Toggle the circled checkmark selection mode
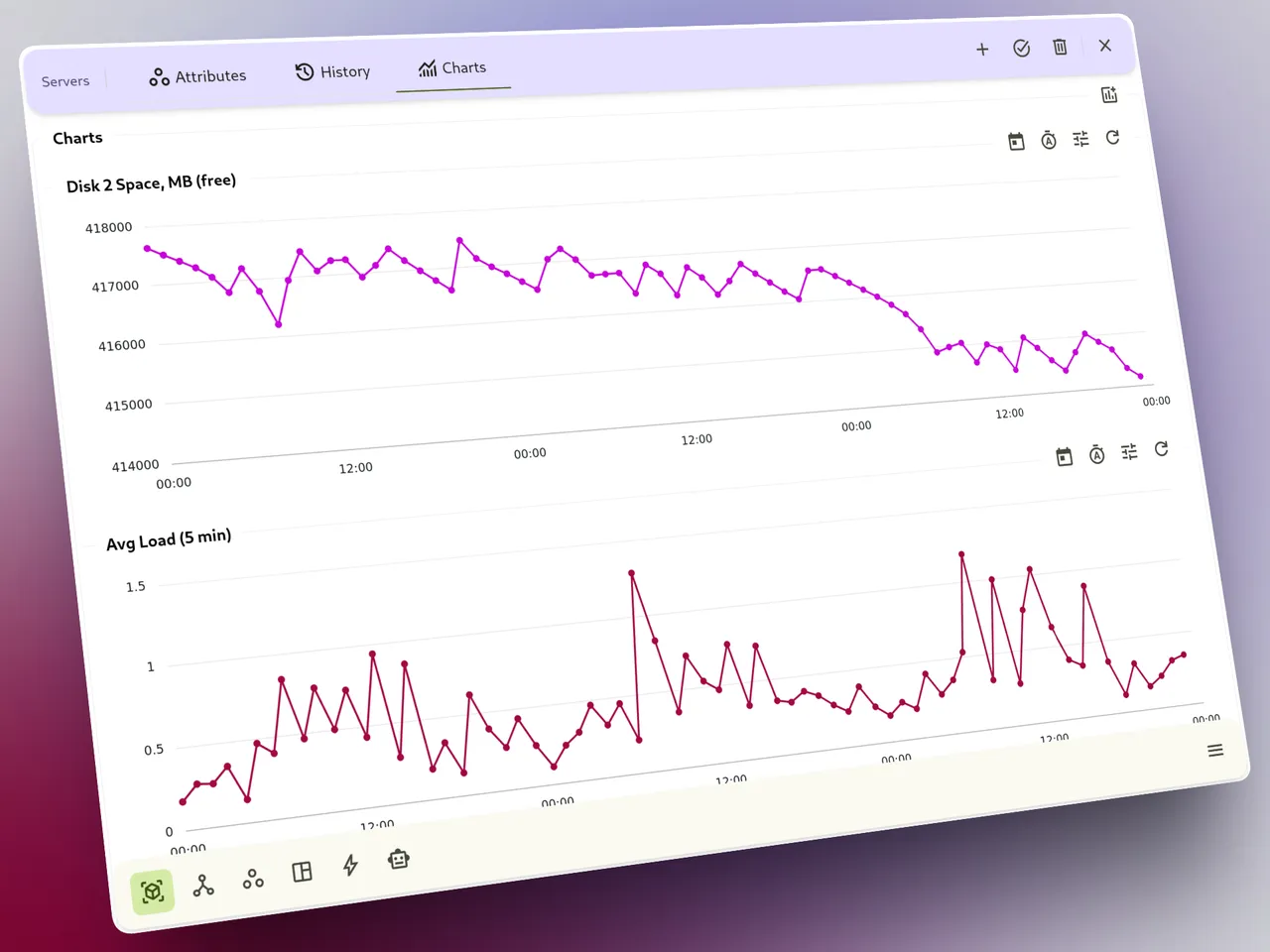1270x952 pixels. pyautogui.click(x=1021, y=48)
